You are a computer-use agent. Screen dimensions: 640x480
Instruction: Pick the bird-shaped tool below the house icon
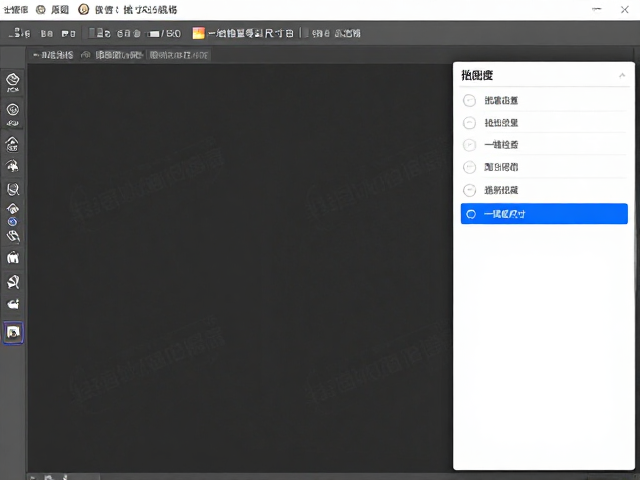pos(13,166)
